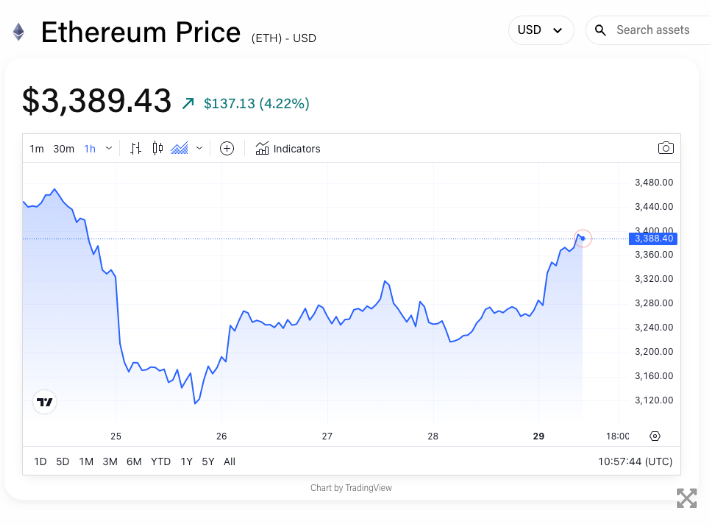The image size is (710, 526).
Task: Expand the chart style dropdown arrow
Action: [199, 148]
